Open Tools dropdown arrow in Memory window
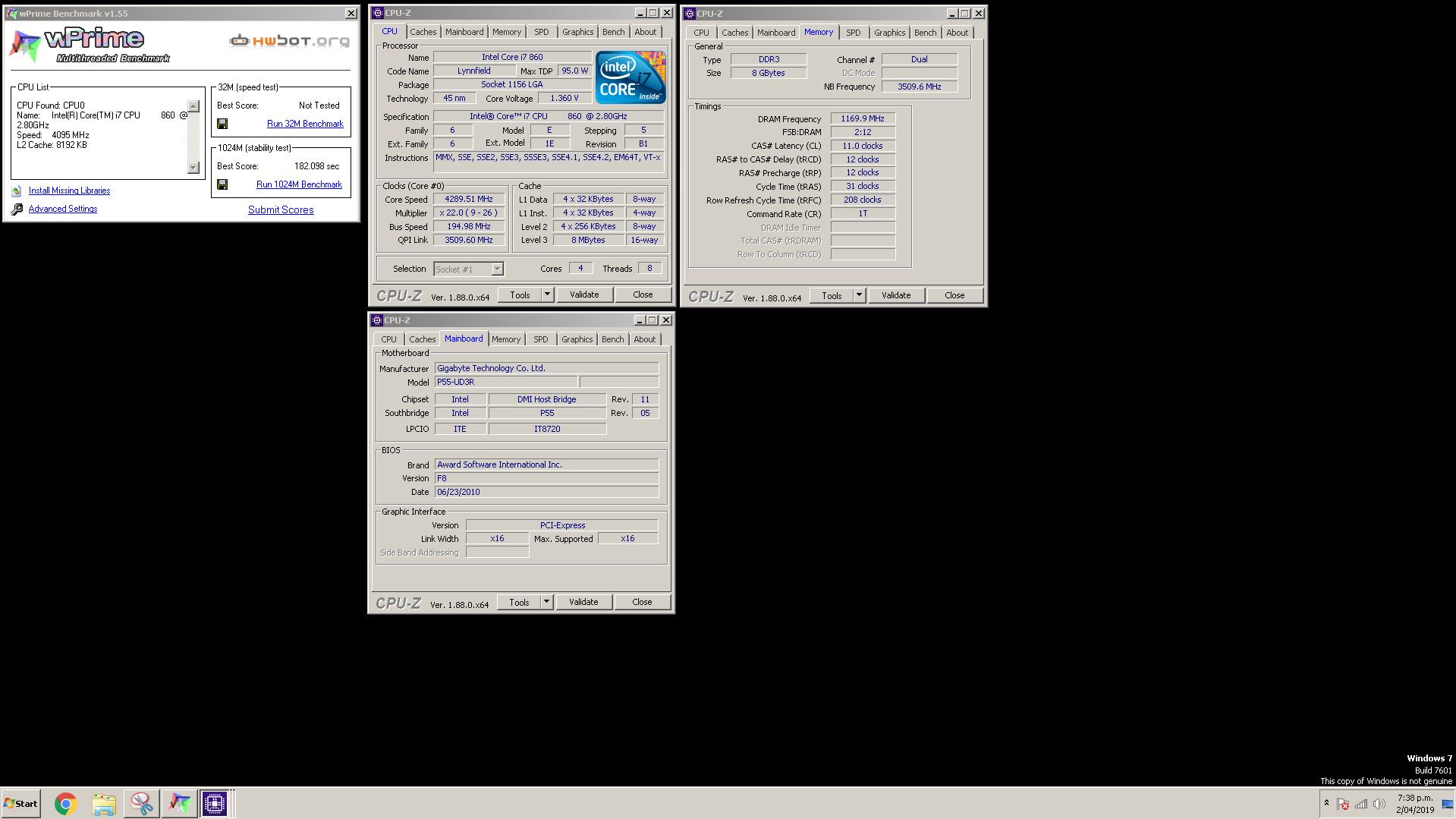 coord(859,295)
